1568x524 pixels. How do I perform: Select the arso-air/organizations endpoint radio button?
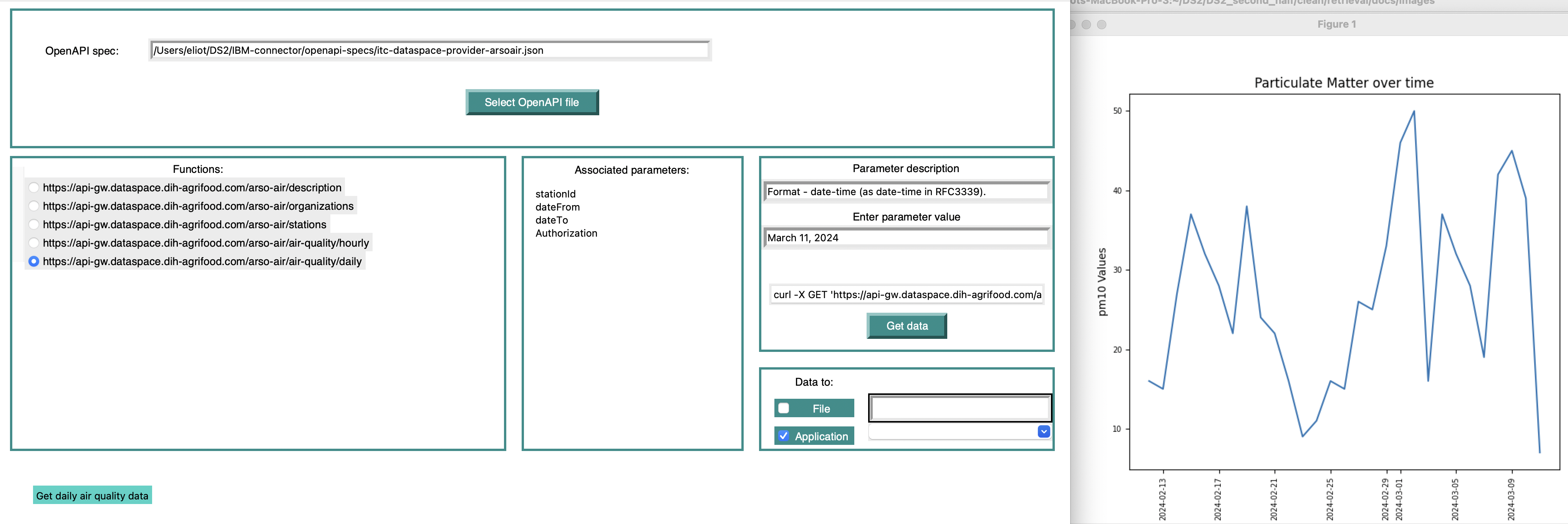click(34, 206)
